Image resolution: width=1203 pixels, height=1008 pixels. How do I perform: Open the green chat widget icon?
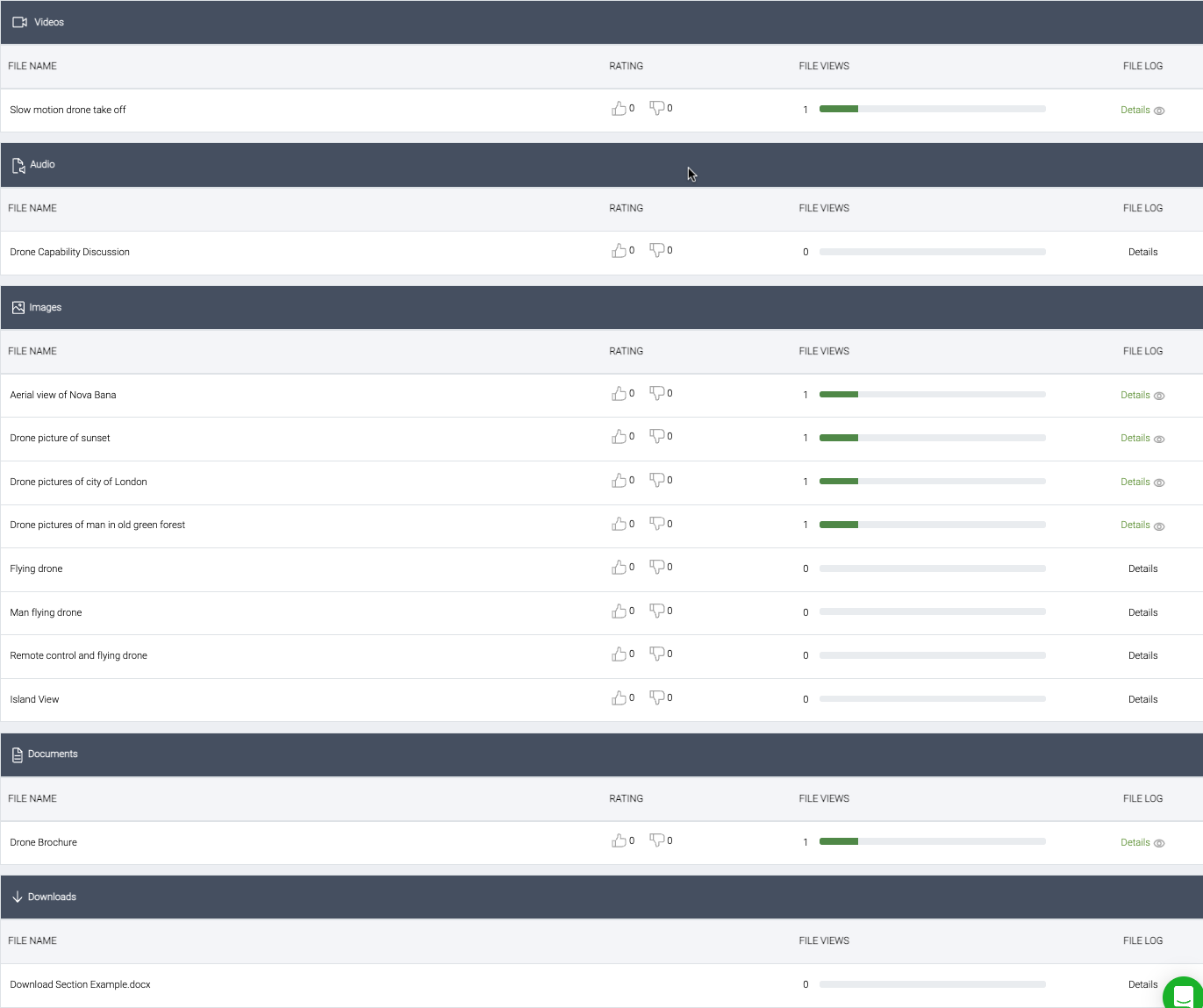(1183, 996)
